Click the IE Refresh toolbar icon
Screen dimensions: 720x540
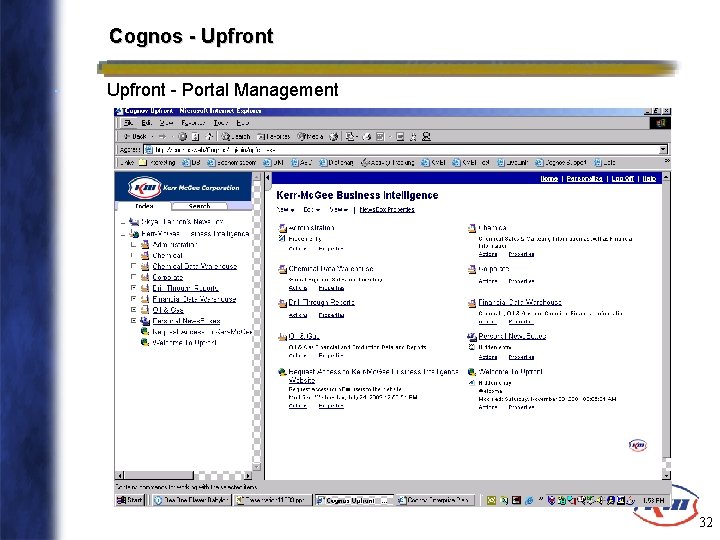coord(196,136)
